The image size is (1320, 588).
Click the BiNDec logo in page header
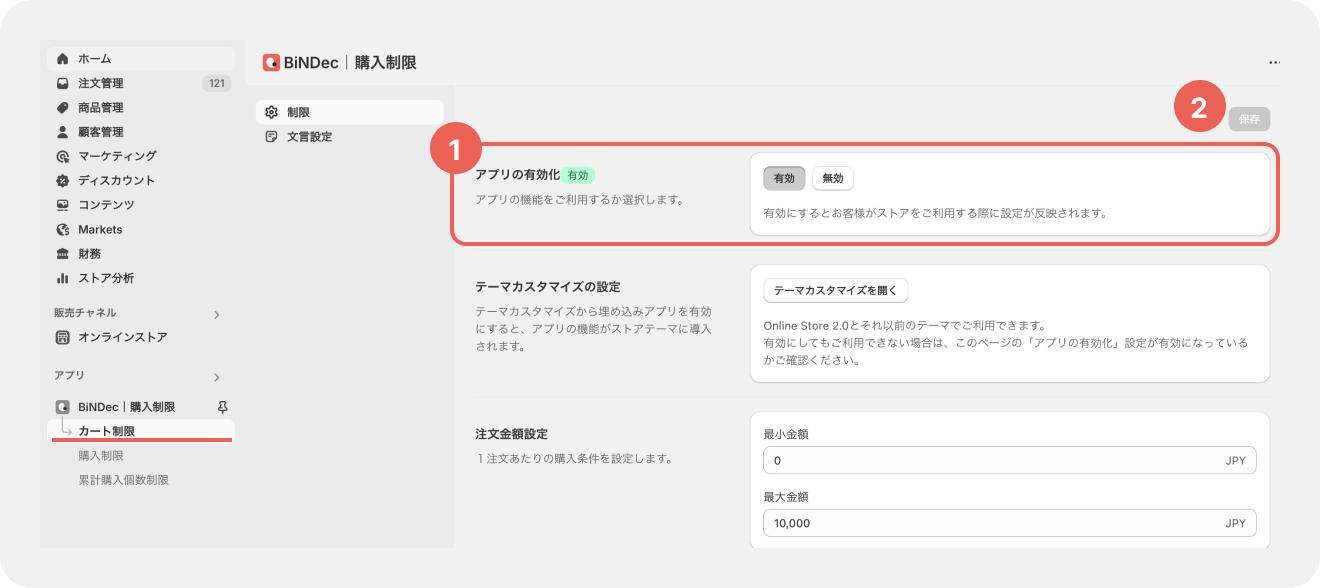[x=271, y=62]
